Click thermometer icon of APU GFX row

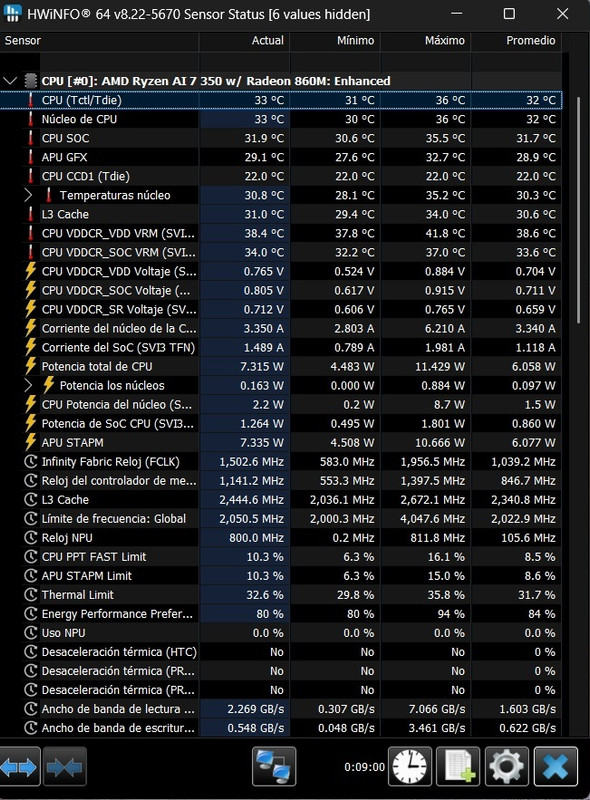31,157
